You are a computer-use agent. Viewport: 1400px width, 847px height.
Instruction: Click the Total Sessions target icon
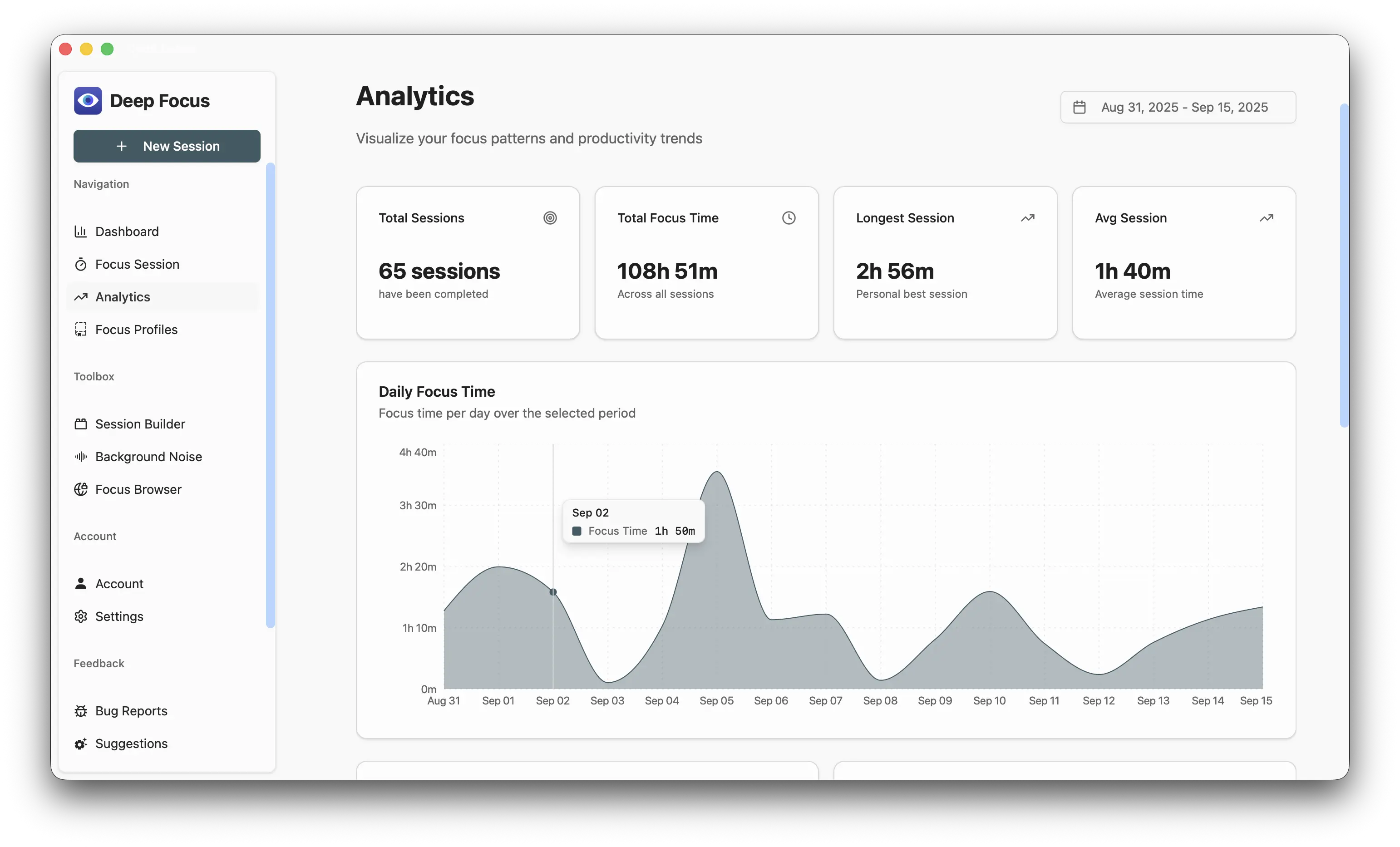coord(549,218)
